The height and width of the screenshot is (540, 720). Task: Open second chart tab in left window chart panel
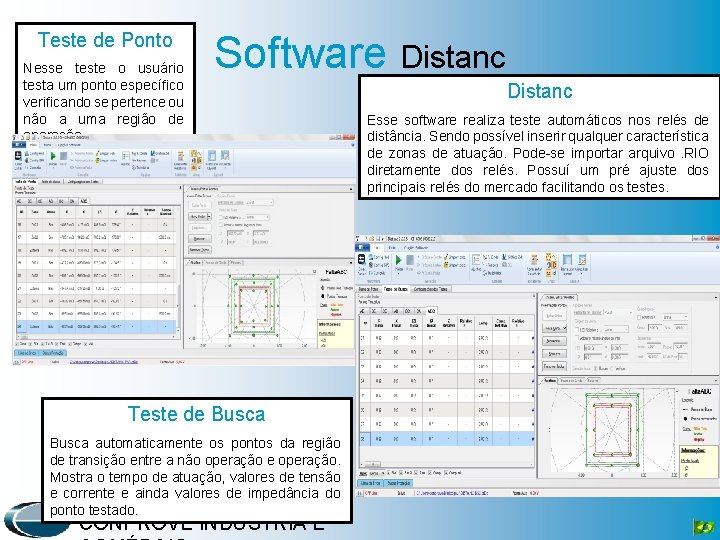click(215, 263)
